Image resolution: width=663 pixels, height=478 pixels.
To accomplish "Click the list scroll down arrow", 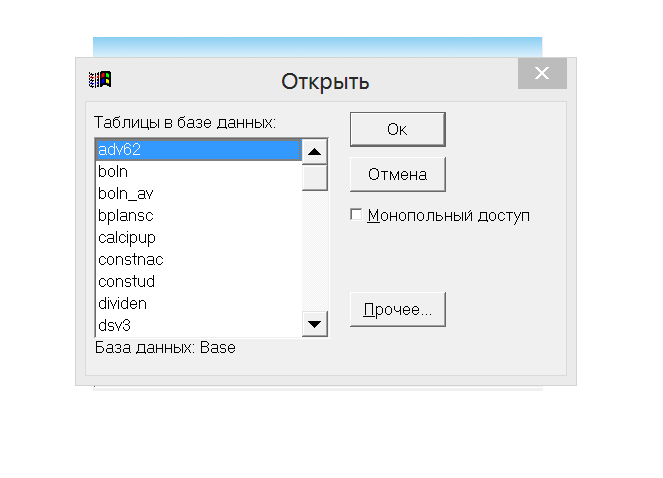I will coord(315,324).
